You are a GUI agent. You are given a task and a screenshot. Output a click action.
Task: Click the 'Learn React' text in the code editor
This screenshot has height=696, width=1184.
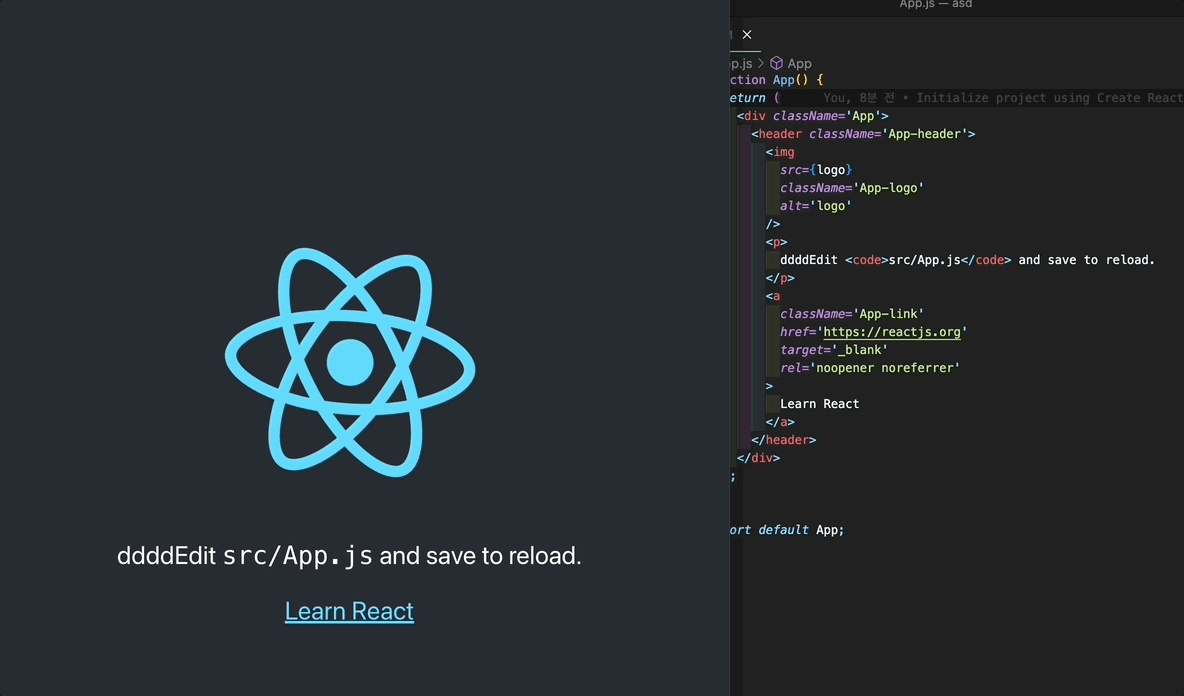(x=819, y=404)
